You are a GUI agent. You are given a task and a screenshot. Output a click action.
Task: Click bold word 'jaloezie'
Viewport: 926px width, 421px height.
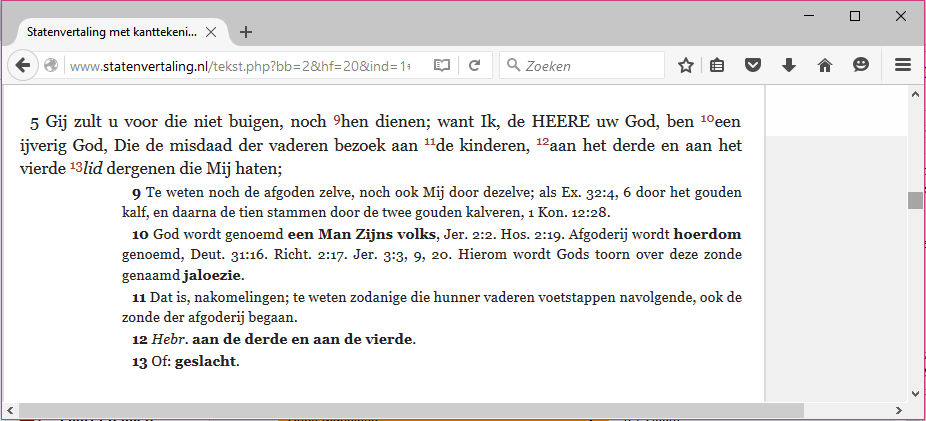coord(213,276)
